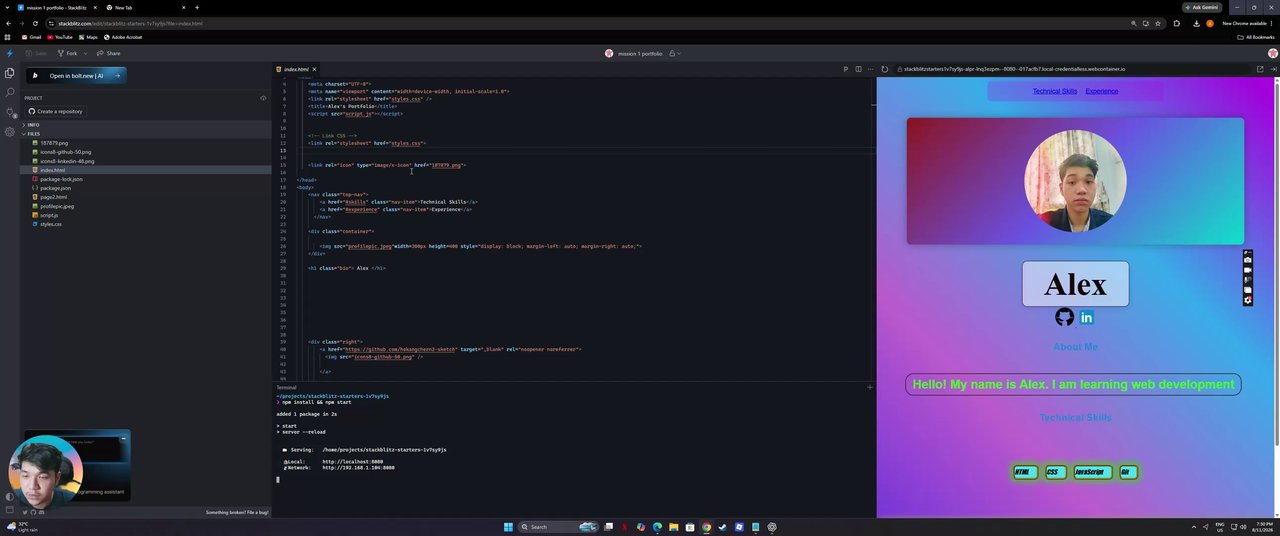
Task: Click the LinkedIn icon in preview
Action: point(1086,317)
